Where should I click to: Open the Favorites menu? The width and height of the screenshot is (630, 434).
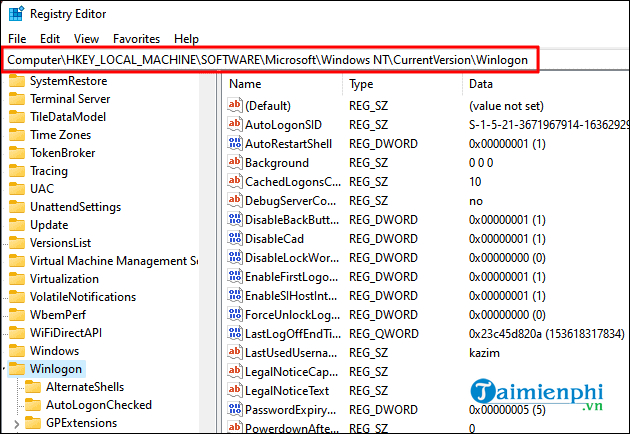tap(137, 39)
